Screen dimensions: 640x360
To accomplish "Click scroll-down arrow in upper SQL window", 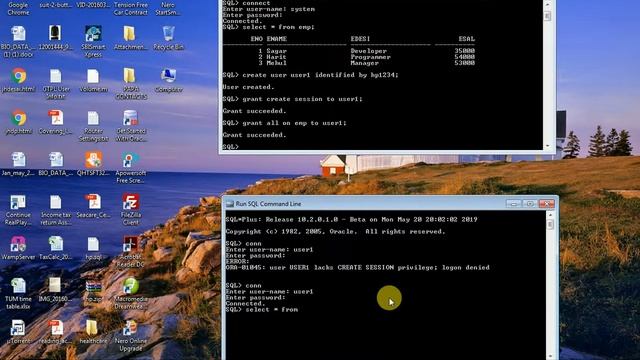I will pos(548,146).
